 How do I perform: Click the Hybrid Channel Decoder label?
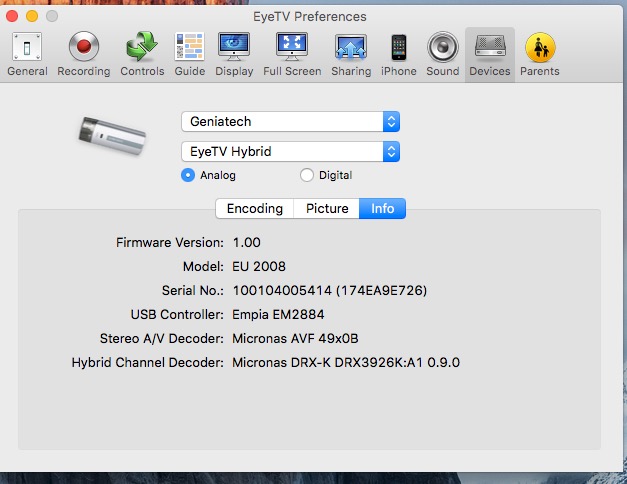tap(148, 362)
